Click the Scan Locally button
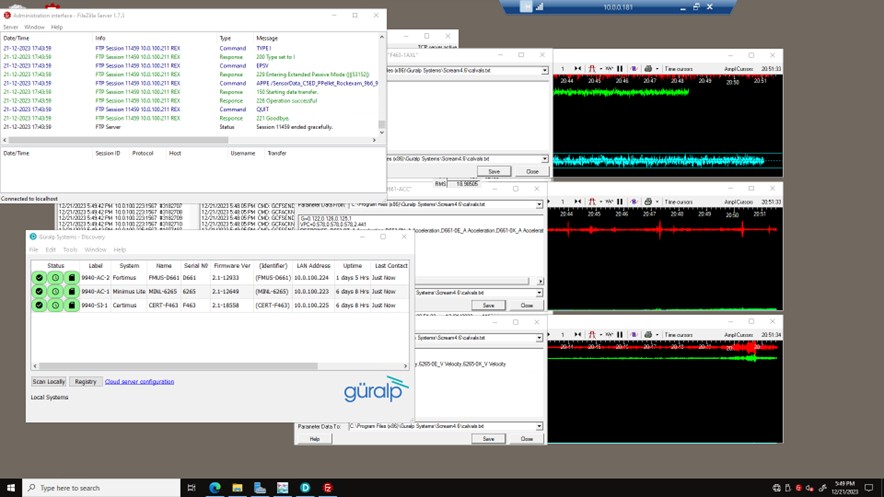 [x=49, y=382]
